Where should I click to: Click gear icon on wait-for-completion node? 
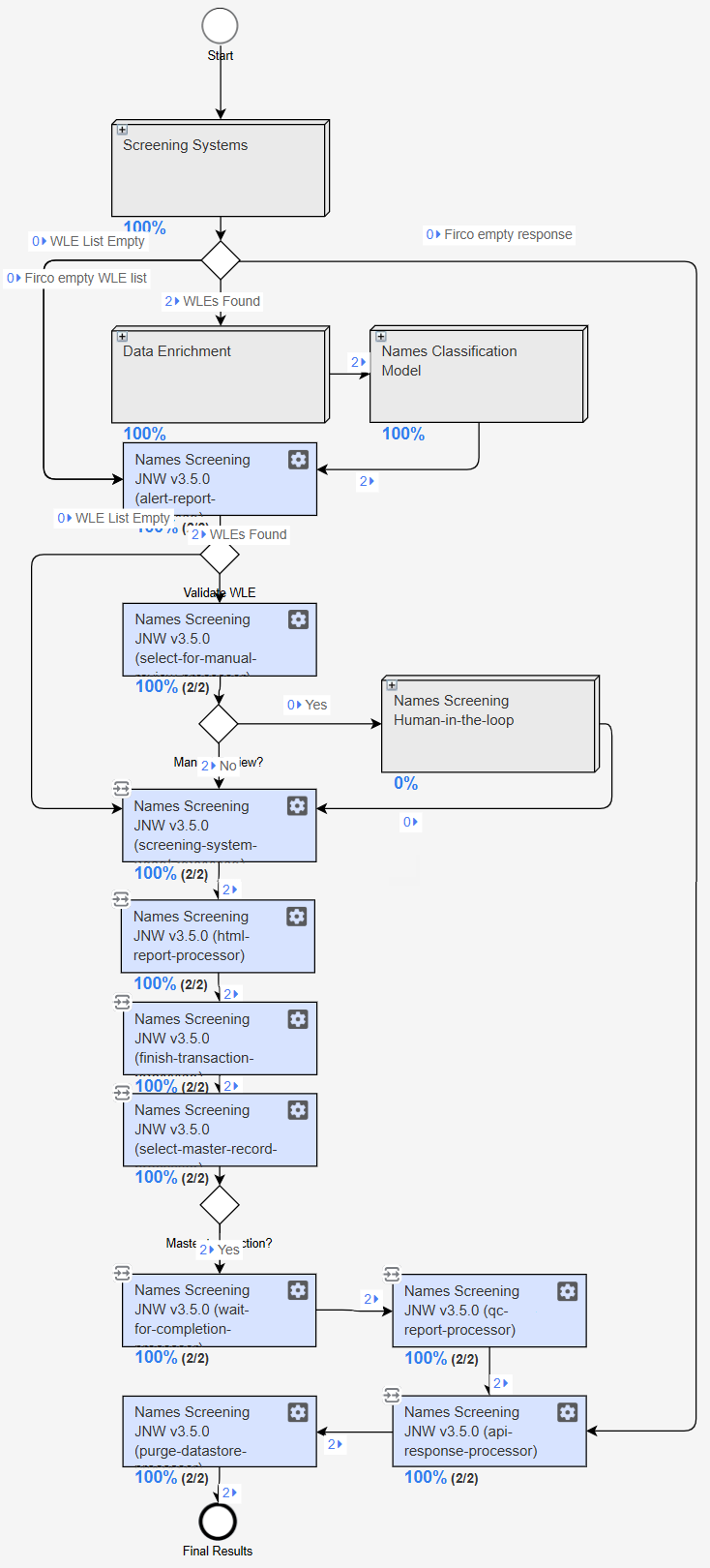pos(297,1290)
